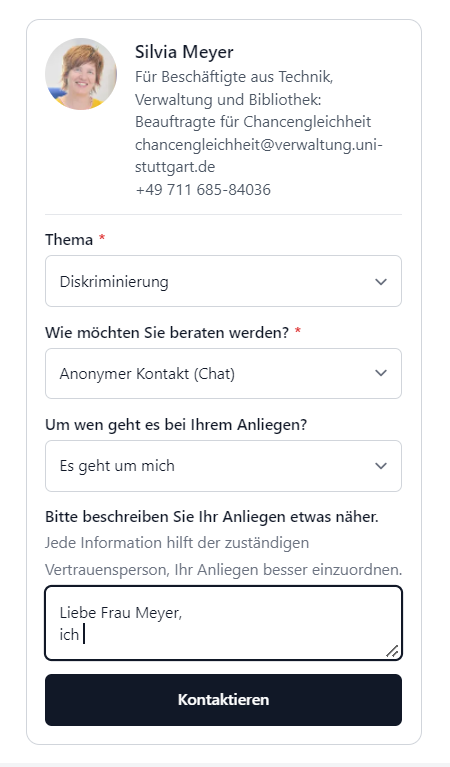Open the Thema dropdown showing Diskriminierung

click(224, 281)
